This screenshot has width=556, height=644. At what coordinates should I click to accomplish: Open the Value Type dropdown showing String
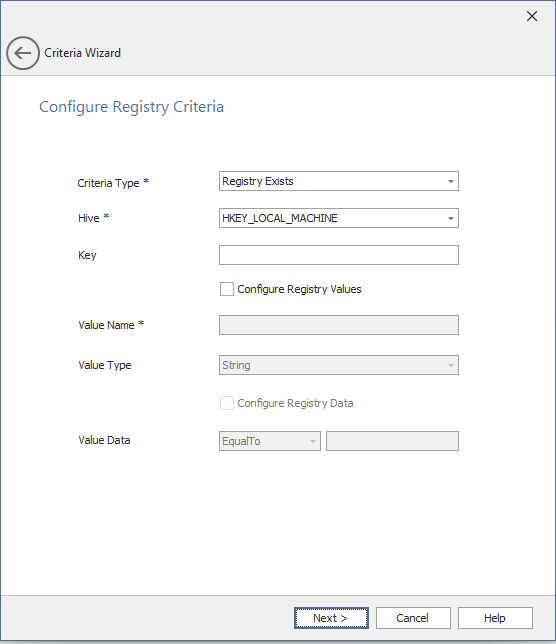[339, 365]
